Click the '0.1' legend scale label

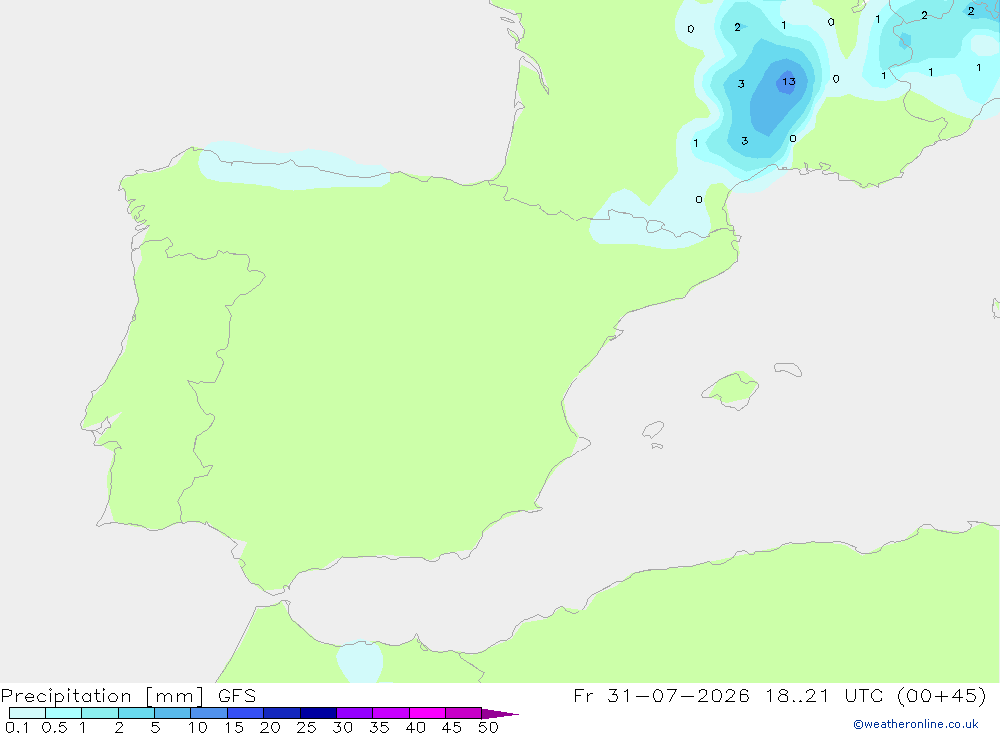click(x=17, y=727)
